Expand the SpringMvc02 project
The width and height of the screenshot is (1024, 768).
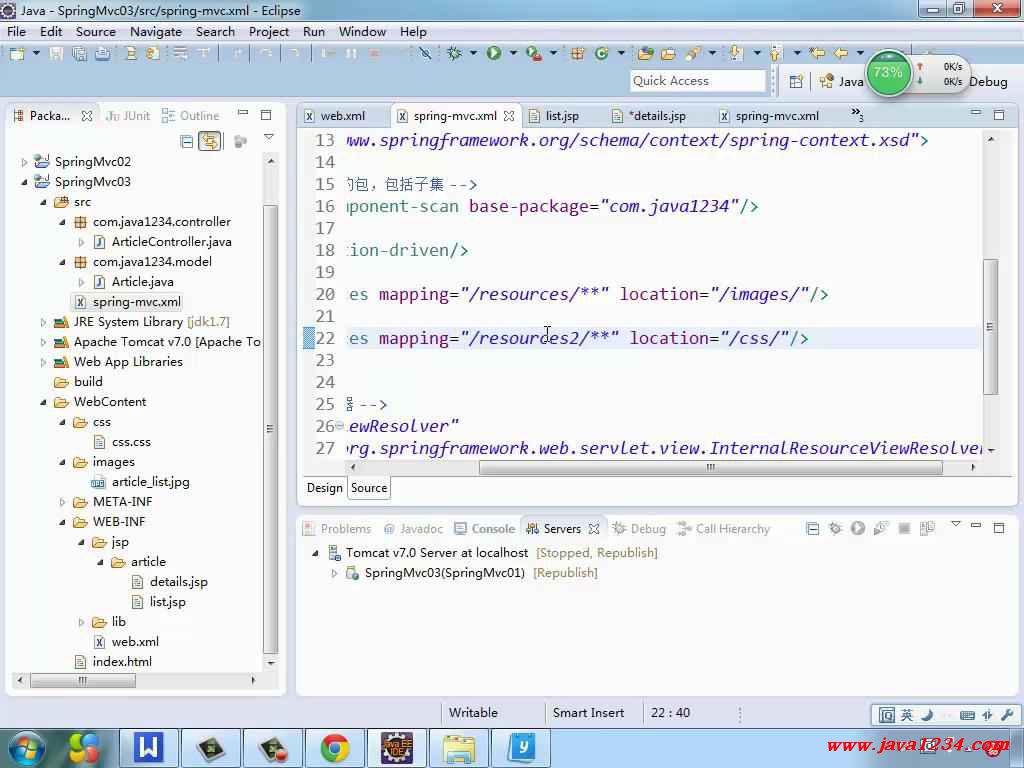(24, 162)
